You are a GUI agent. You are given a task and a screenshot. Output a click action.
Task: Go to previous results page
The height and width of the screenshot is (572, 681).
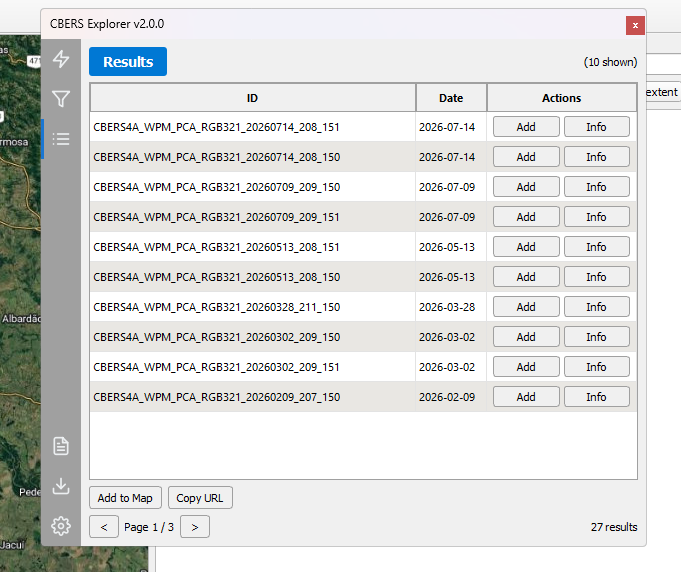[104, 527]
